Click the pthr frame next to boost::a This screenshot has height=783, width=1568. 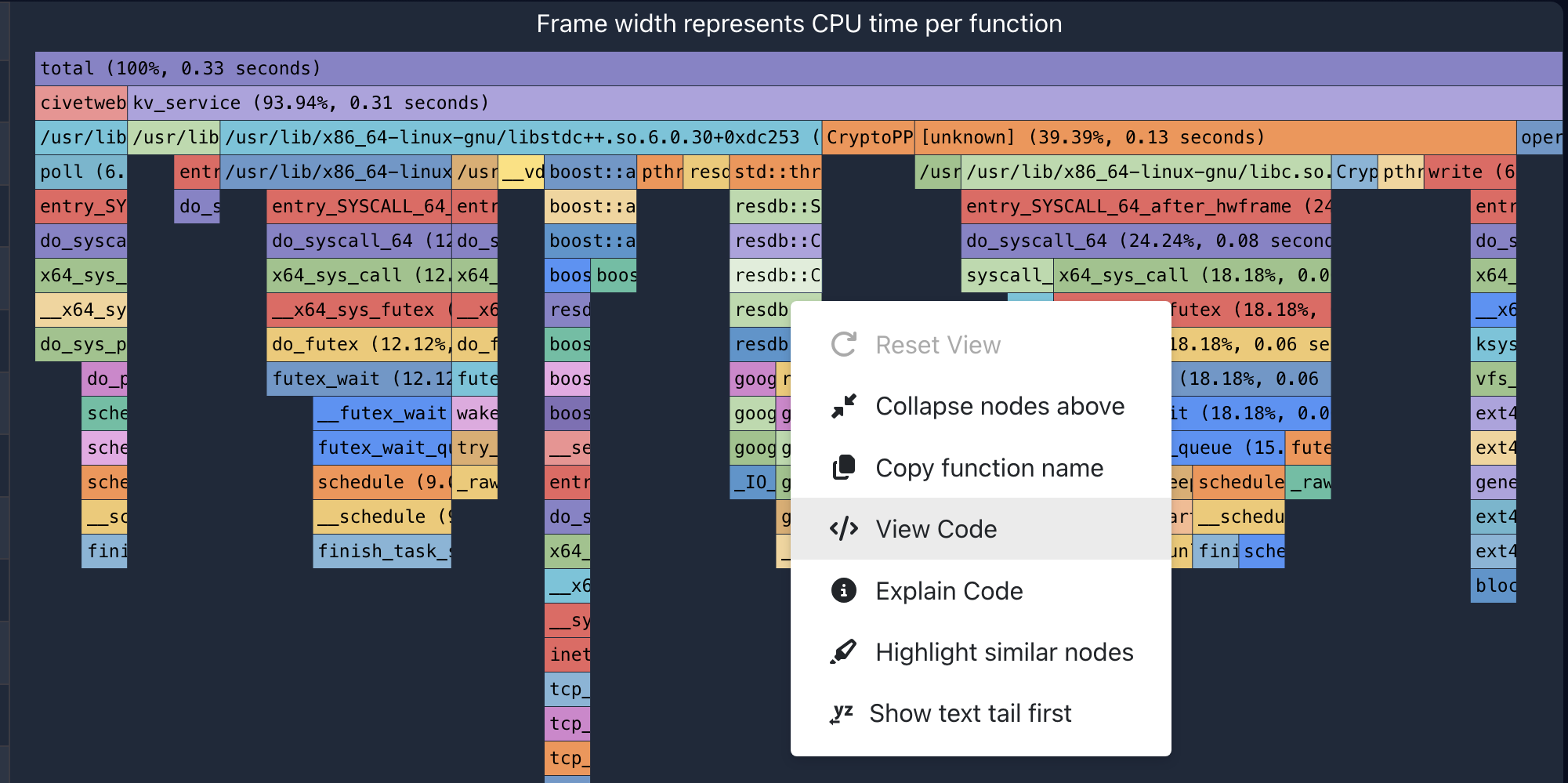(660, 172)
